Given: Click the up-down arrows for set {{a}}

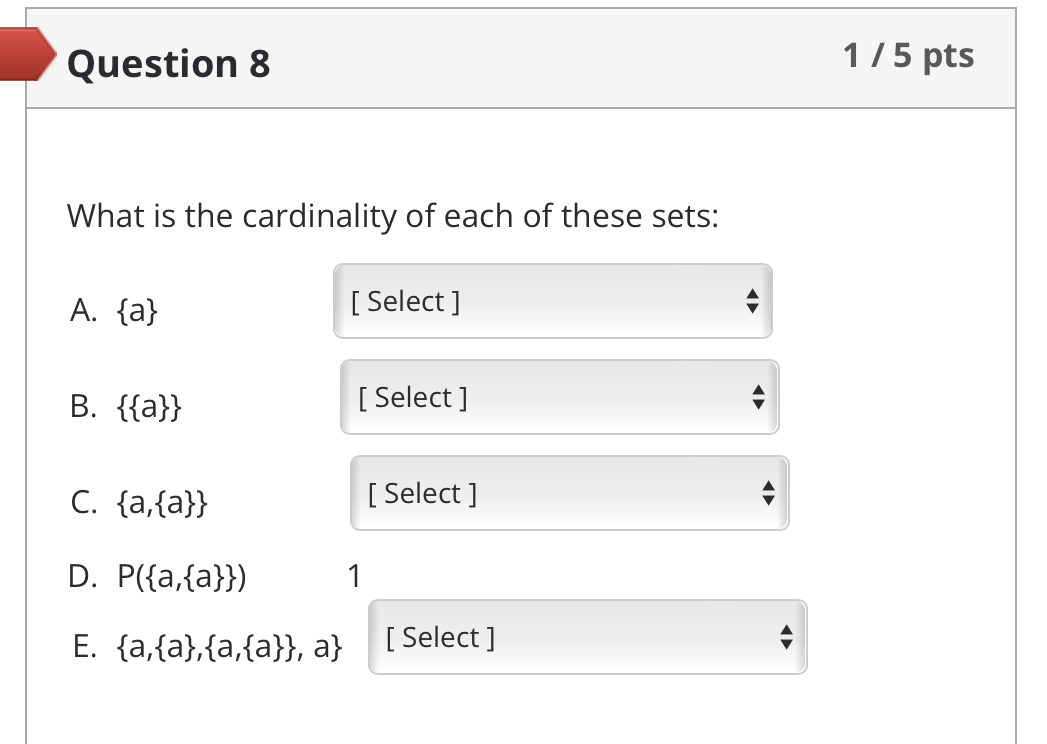Looking at the screenshot, I should [x=759, y=397].
